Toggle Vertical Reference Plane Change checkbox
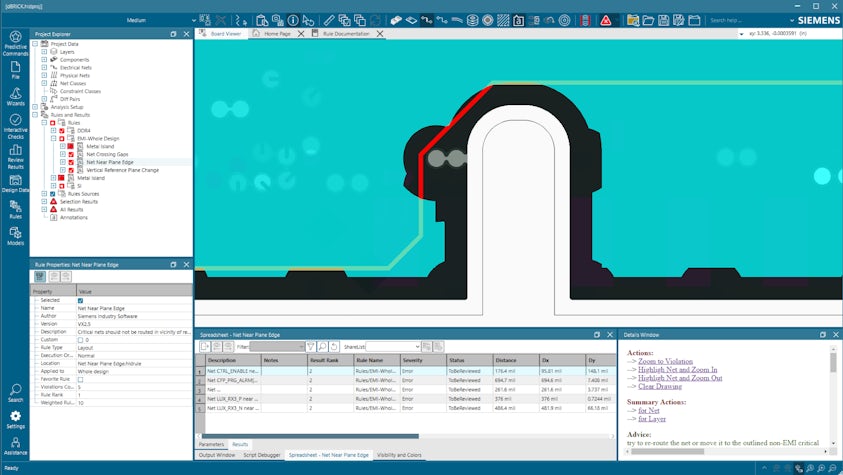 point(70,170)
